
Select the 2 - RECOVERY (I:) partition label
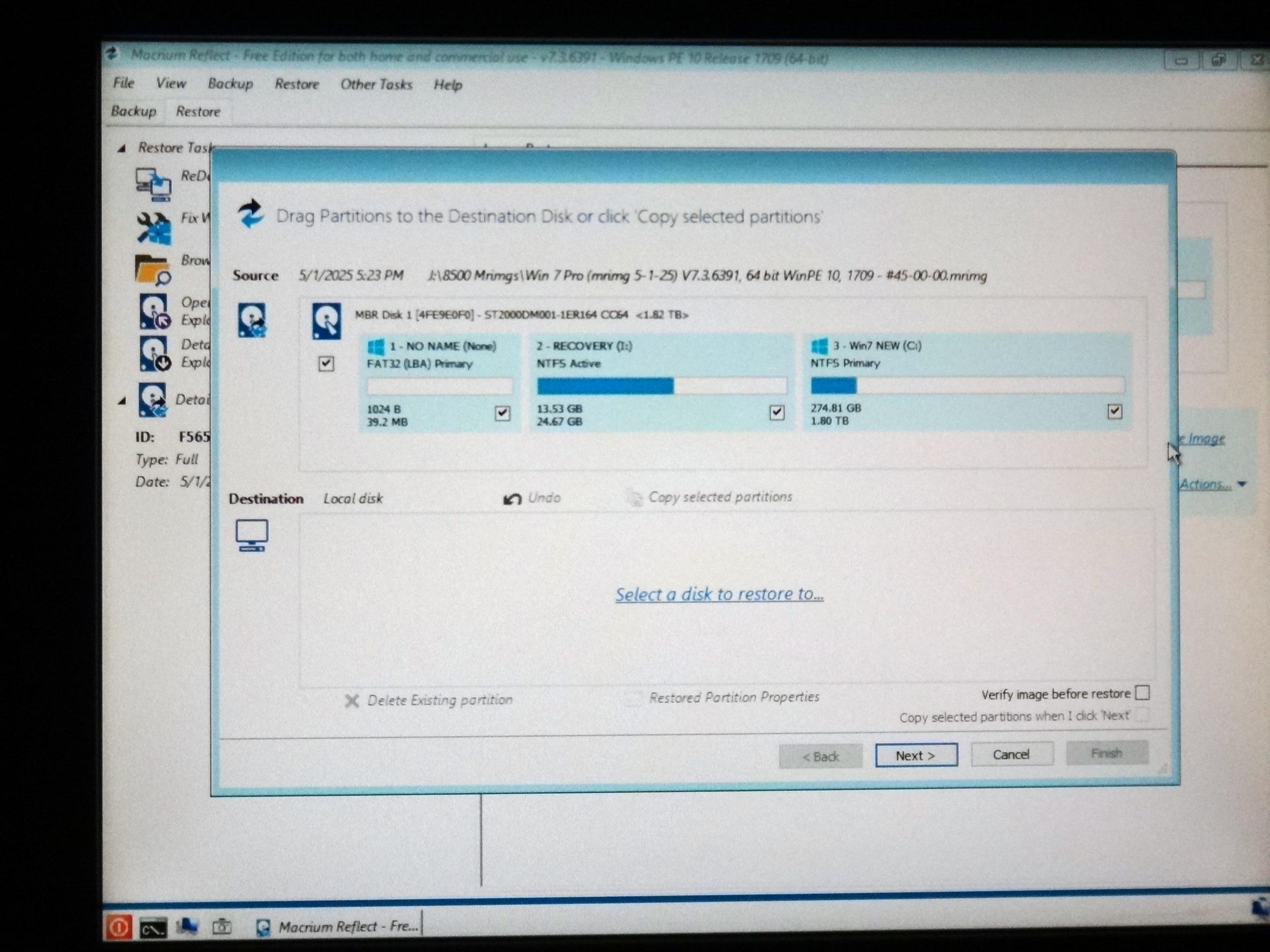pos(585,346)
